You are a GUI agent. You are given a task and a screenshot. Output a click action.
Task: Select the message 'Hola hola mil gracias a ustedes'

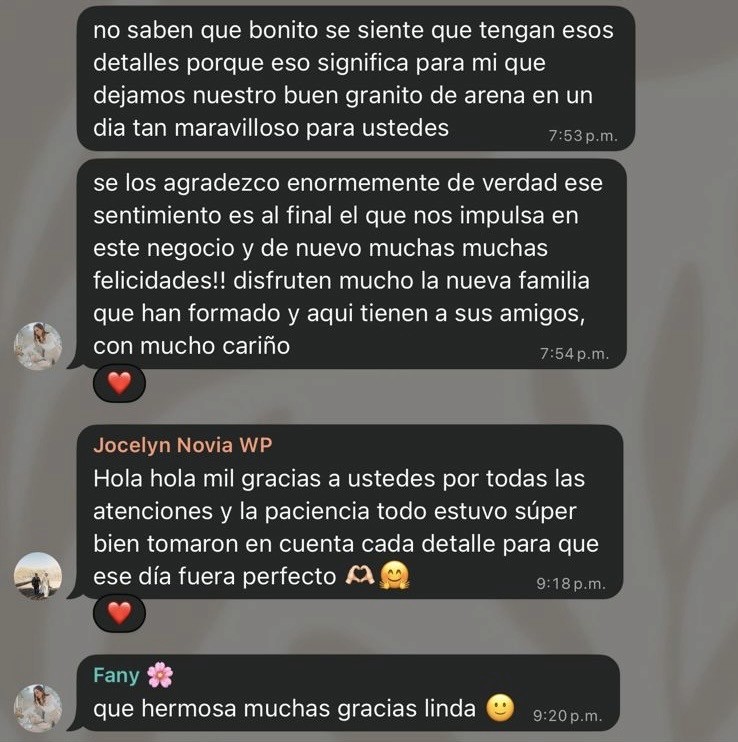[350, 512]
